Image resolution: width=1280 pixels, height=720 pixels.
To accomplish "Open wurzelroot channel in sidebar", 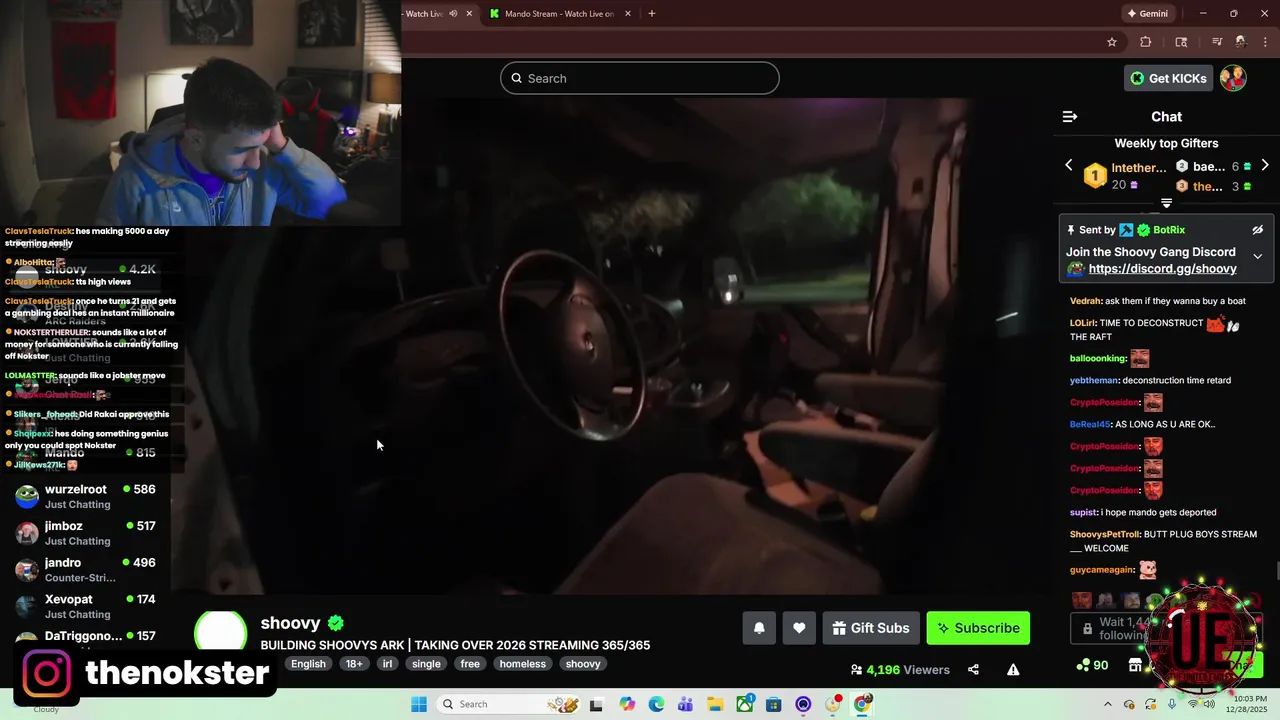I will (85, 496).
